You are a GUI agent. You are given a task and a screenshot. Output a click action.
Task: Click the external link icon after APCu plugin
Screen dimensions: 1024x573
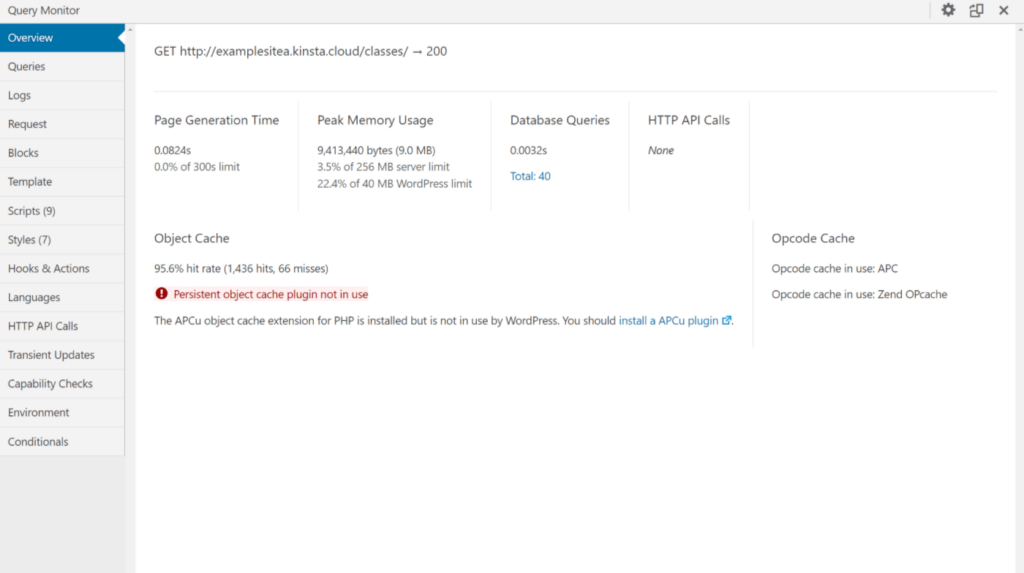click(x=727, y=321)
